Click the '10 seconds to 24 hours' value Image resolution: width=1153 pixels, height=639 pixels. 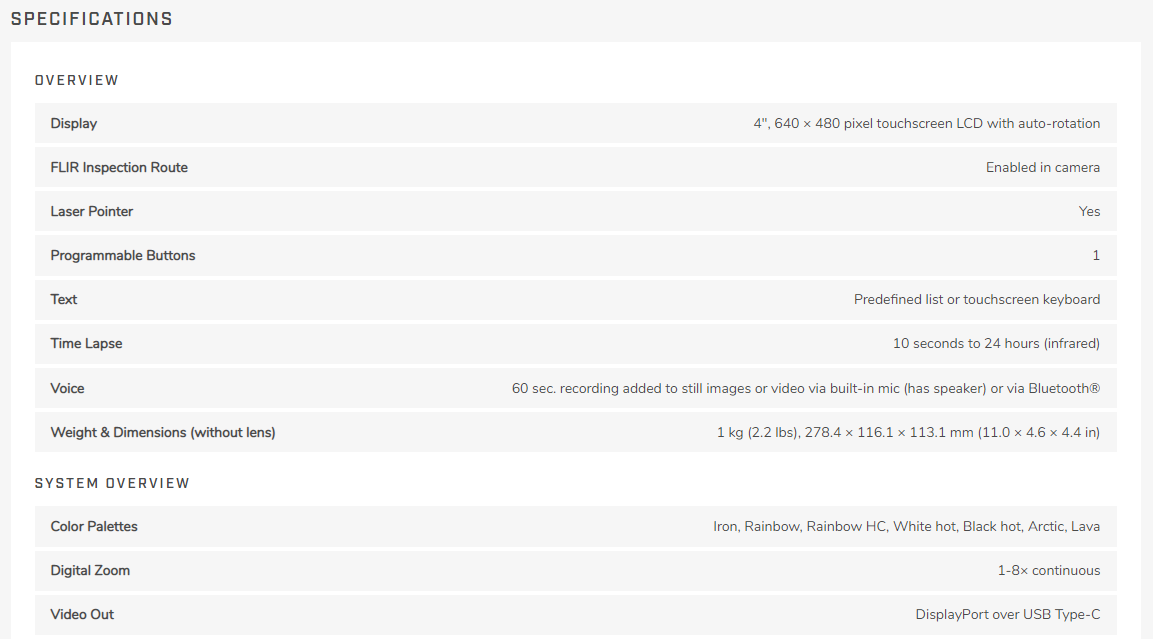click(996, 343)
